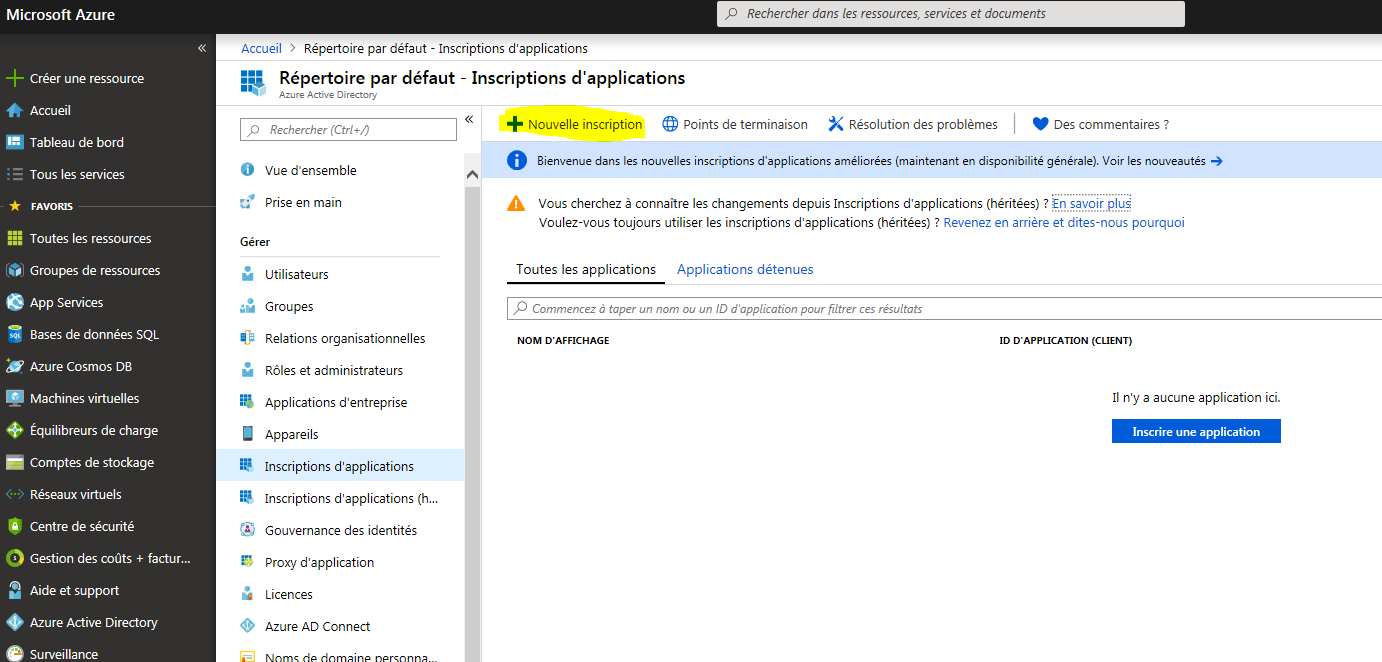Viewport: 1382px width, 662px height.
Task: Click the Accueil breadcrumb link
Action: coord(261,48)
